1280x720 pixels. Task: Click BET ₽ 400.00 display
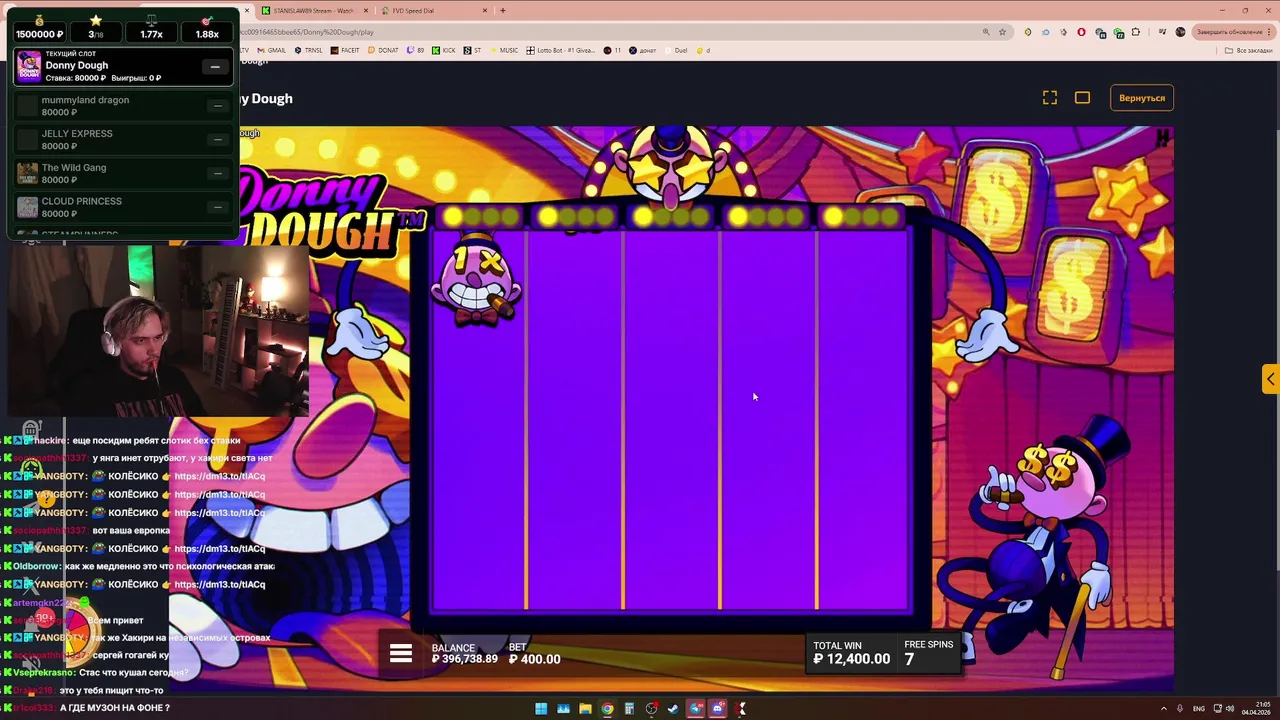click(x=534, y=654)
